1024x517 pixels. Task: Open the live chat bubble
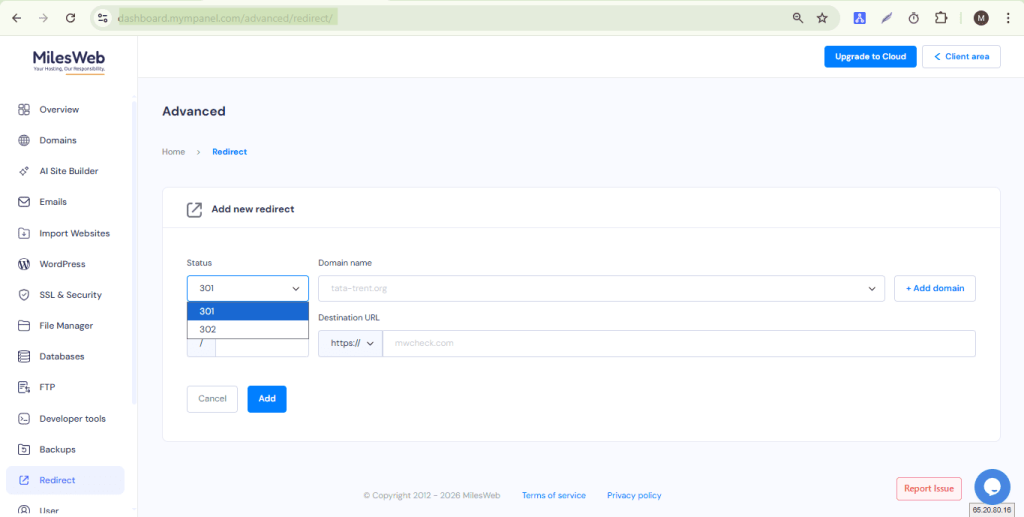pos(992,487)
